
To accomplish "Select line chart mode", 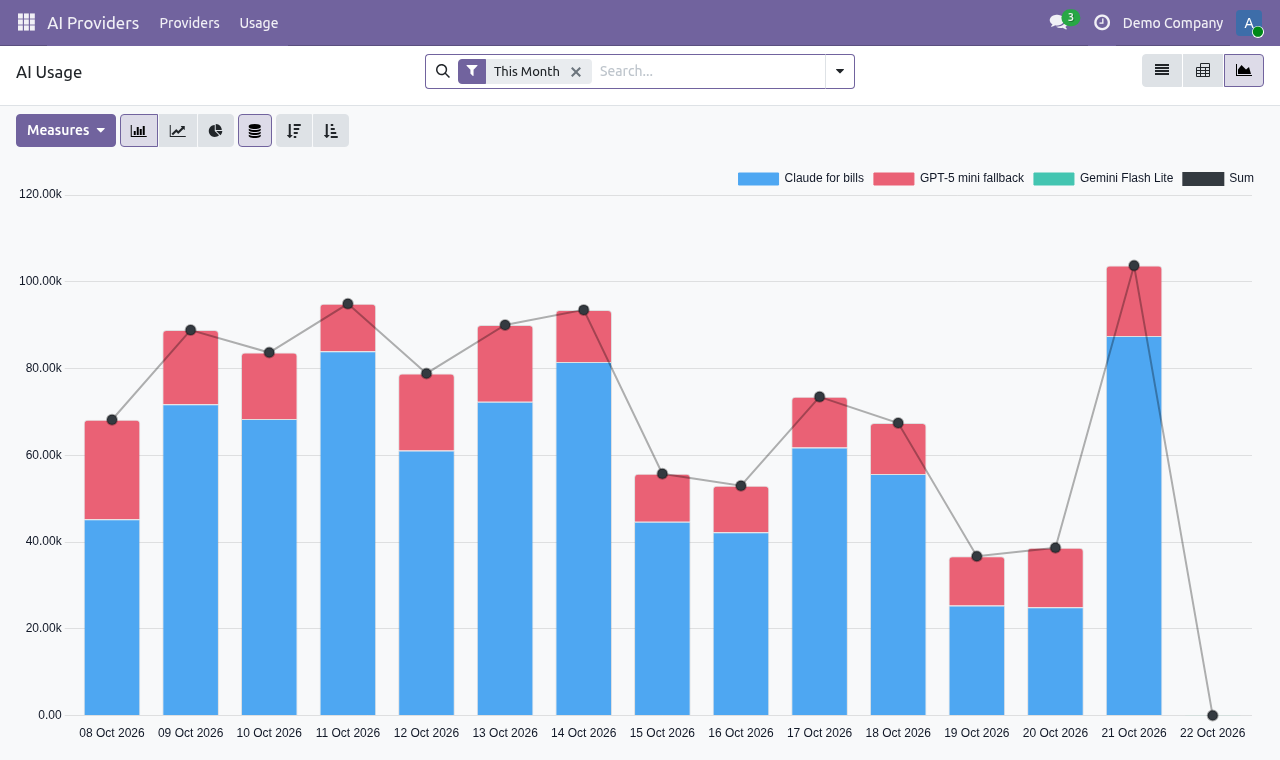I will click(177, 130).
